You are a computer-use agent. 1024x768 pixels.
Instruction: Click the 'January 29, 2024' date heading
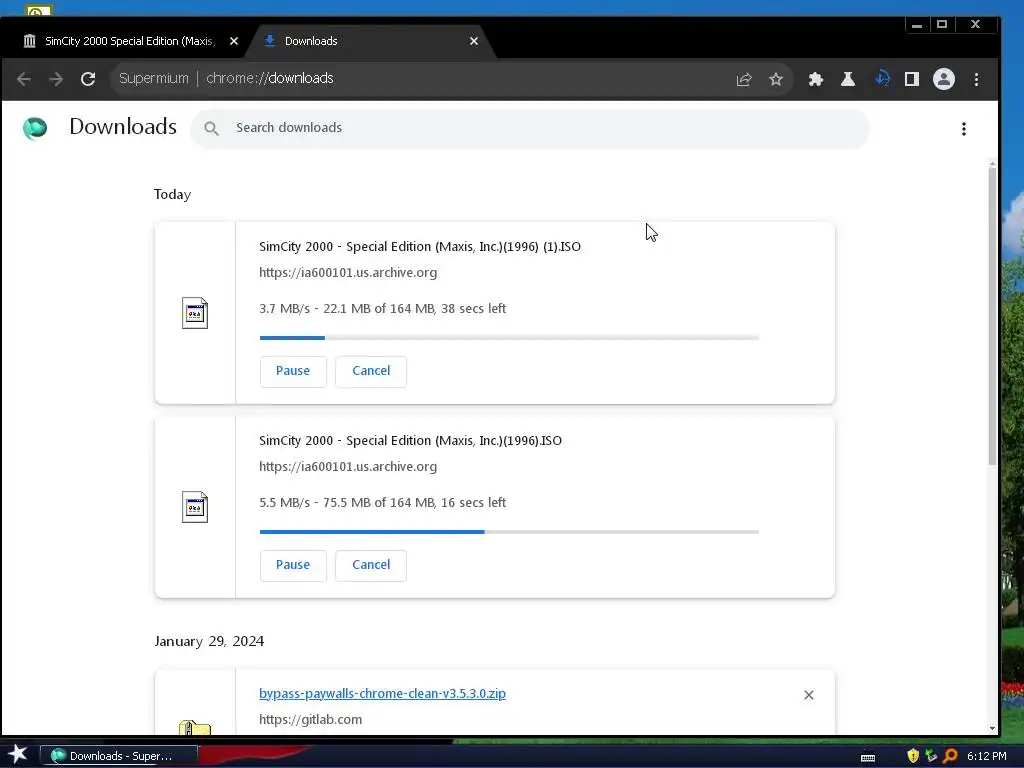(x=209, y=641)
